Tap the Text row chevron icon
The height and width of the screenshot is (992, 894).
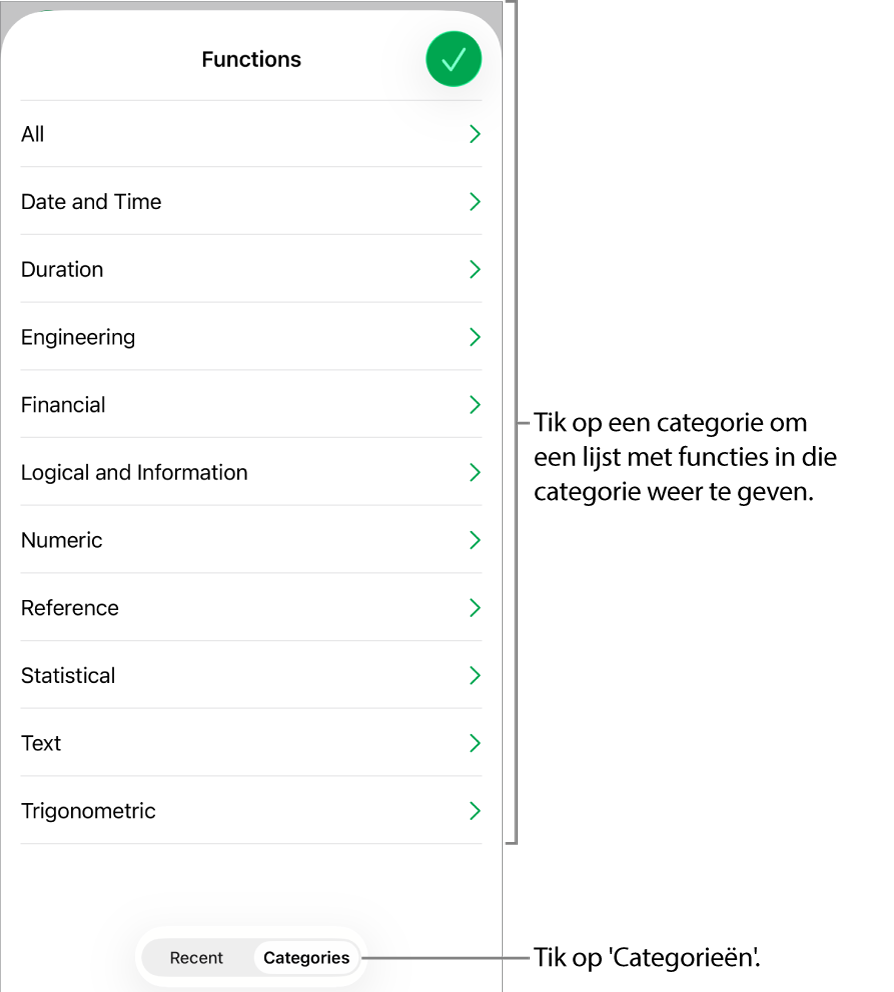tap(475, 743)
